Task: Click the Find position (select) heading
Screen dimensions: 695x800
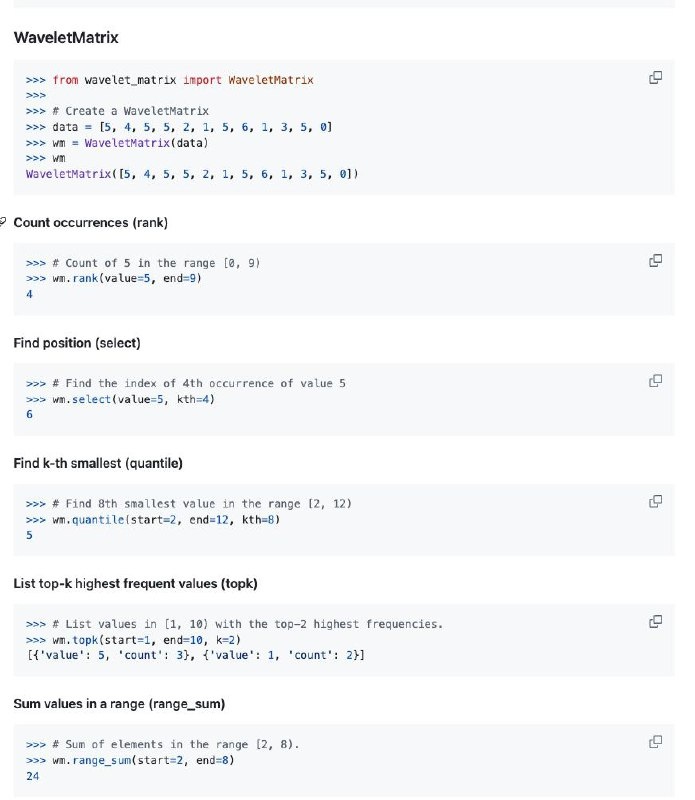Action: pyautogui.click(x=77, y=343)
